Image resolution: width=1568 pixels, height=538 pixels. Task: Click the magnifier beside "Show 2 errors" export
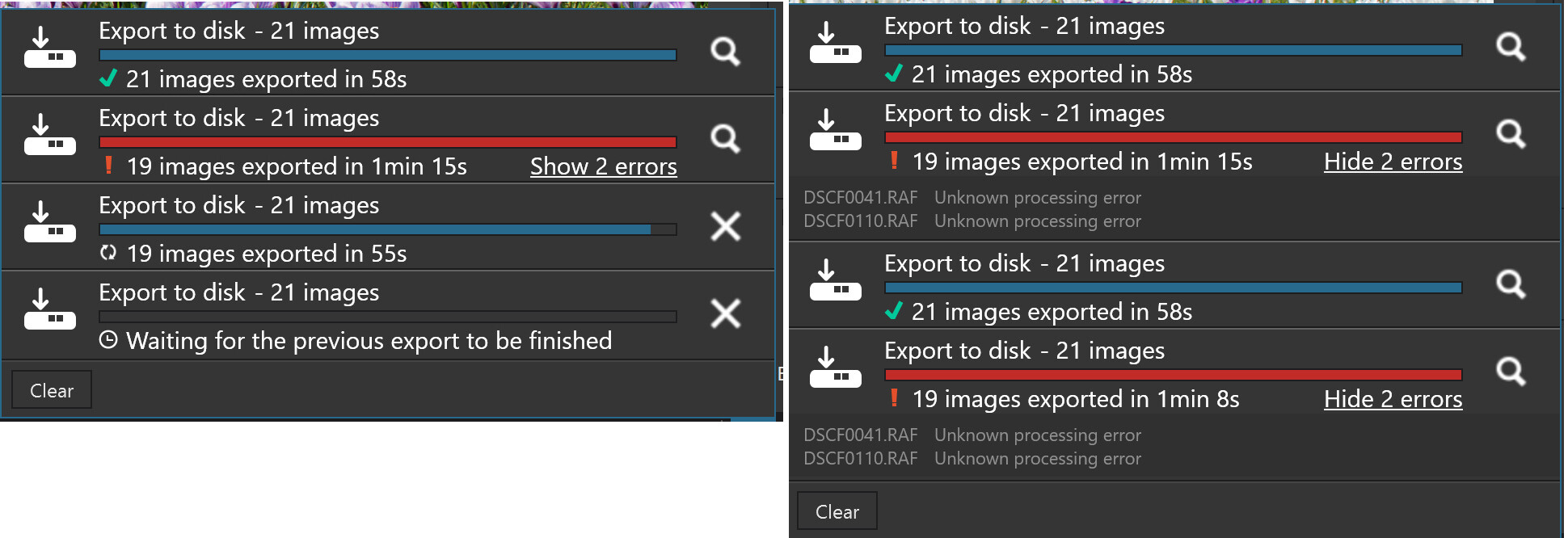click(x=725, y=139)
